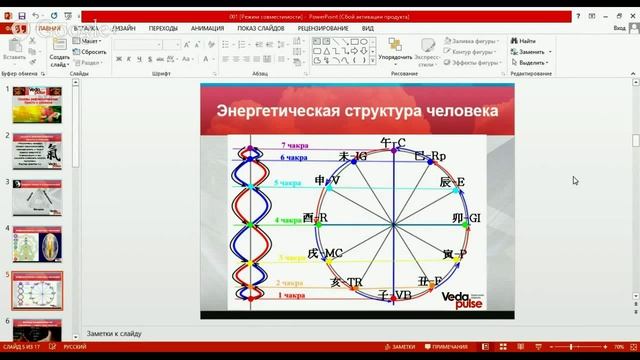Click the Сбросить reset slide button
The width and height of the screenshot is (640, 360).
(x=89, y=52)
